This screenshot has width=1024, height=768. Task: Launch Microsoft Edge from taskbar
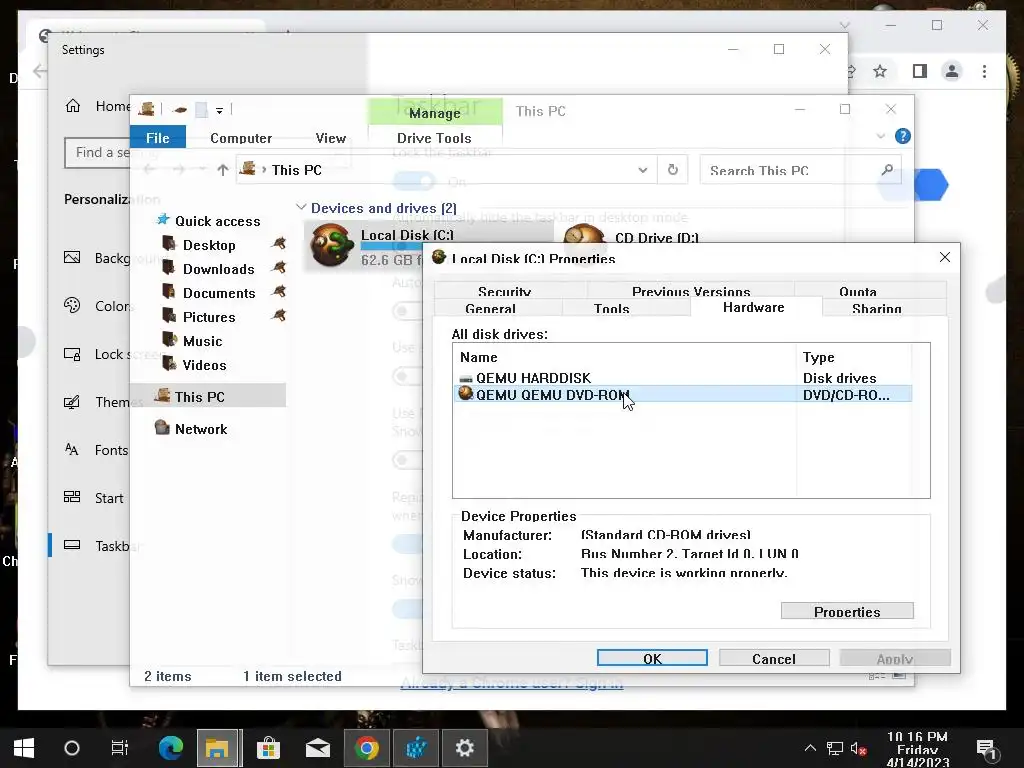[171, 748]
